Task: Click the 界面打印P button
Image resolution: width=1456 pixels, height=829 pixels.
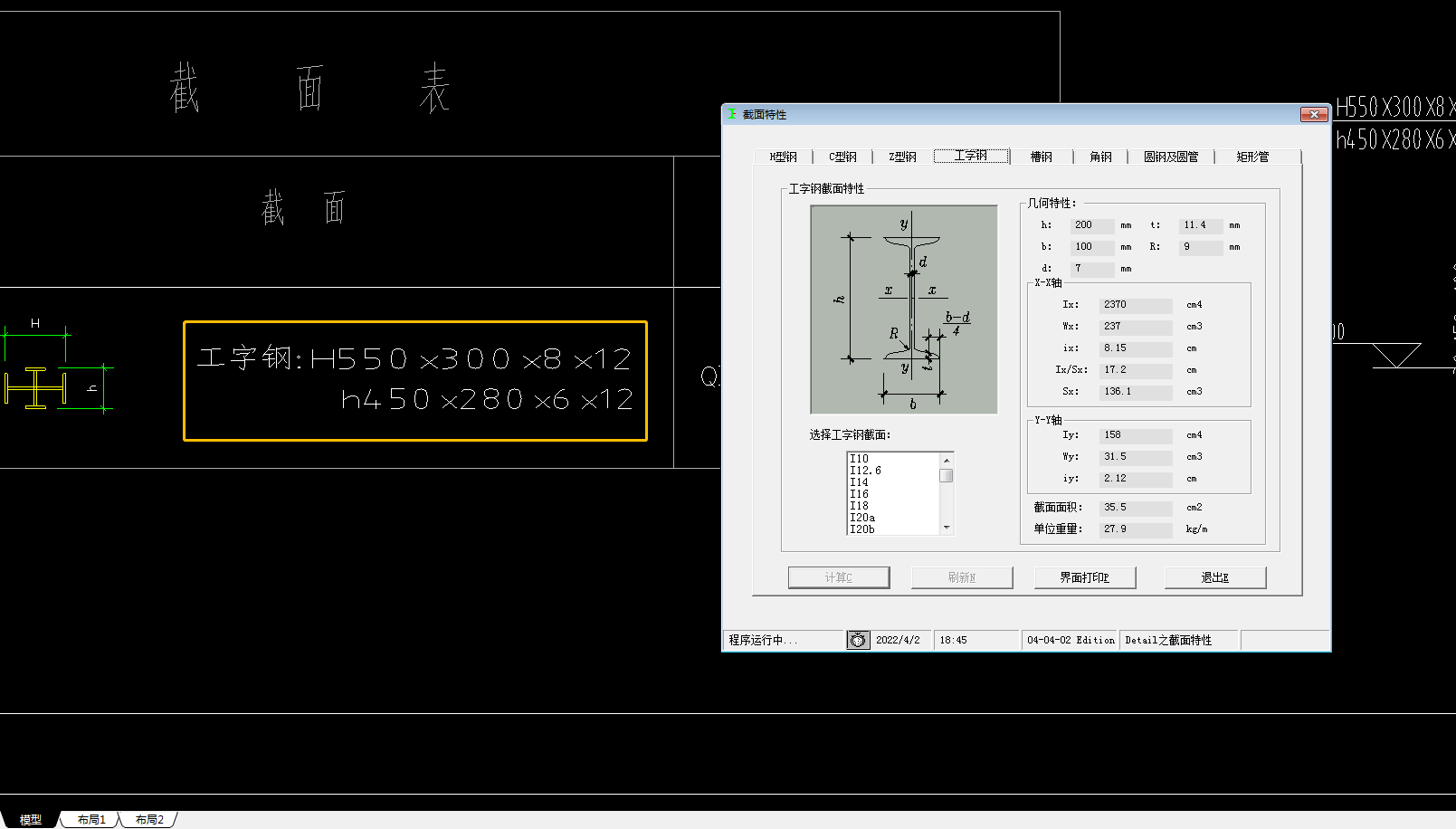Action: 1085,577
